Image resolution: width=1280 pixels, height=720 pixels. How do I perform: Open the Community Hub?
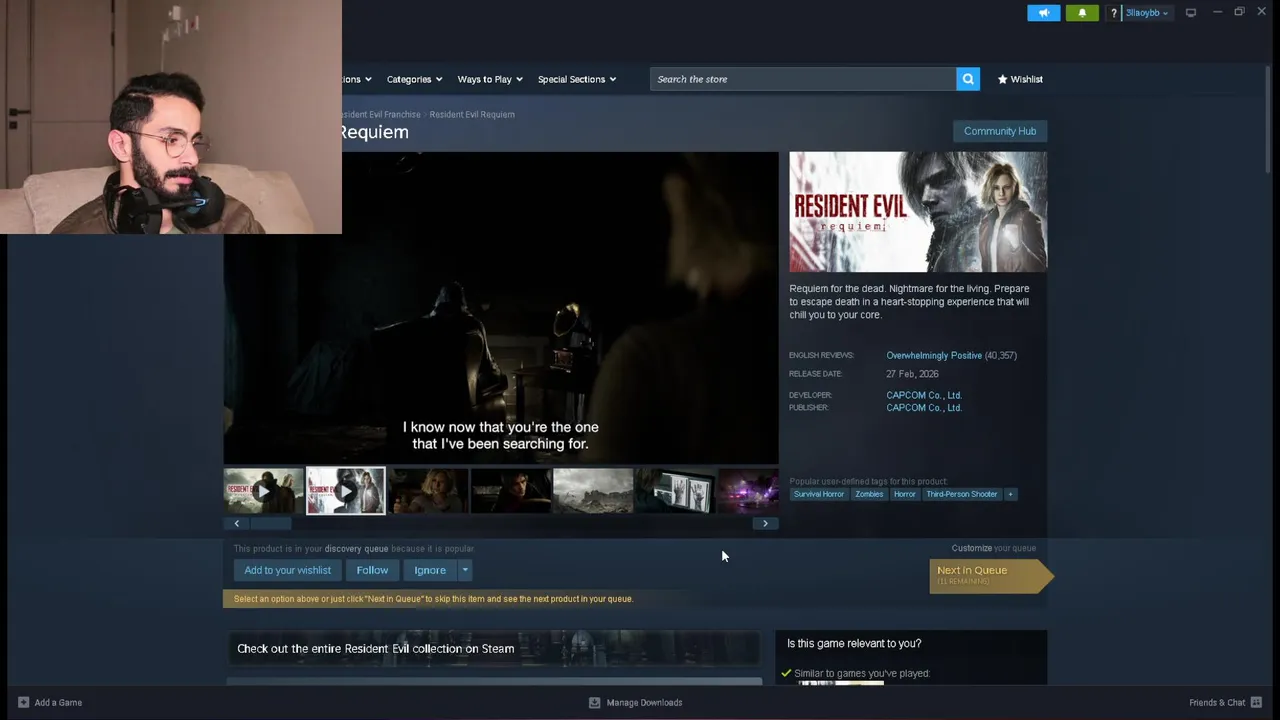point(1000,131)
